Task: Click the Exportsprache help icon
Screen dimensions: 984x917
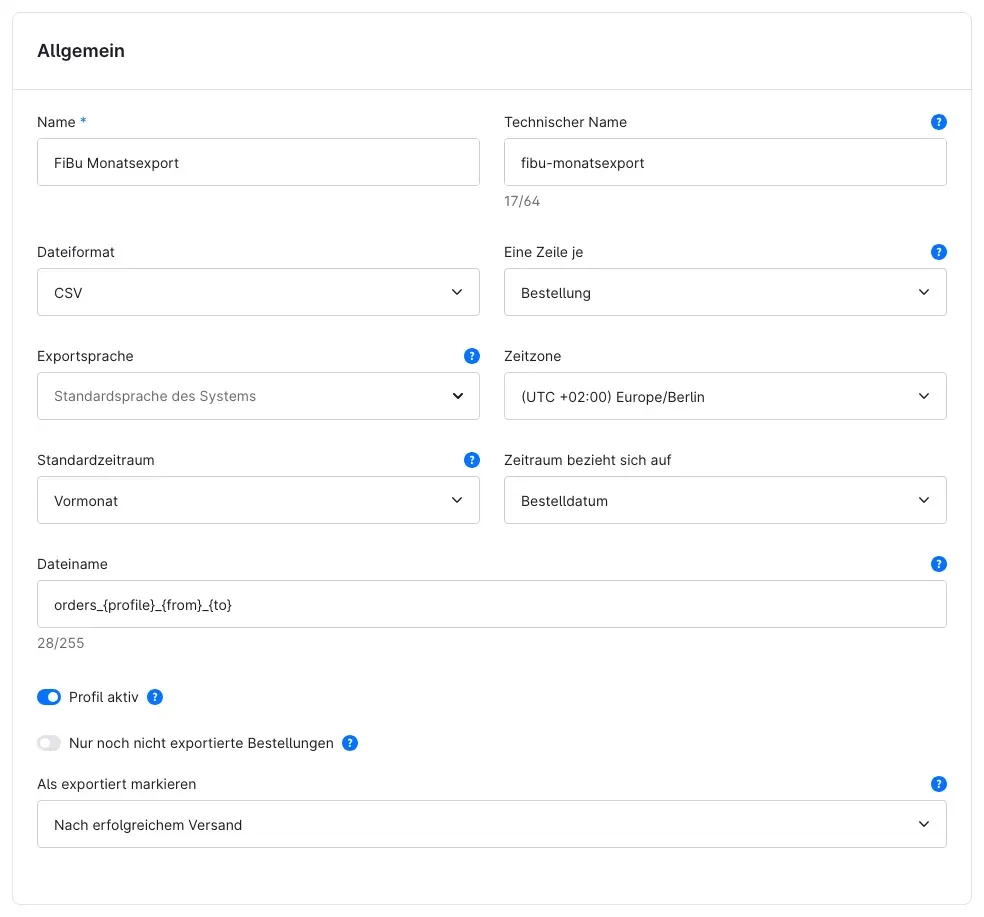Action: coord(471,356)
